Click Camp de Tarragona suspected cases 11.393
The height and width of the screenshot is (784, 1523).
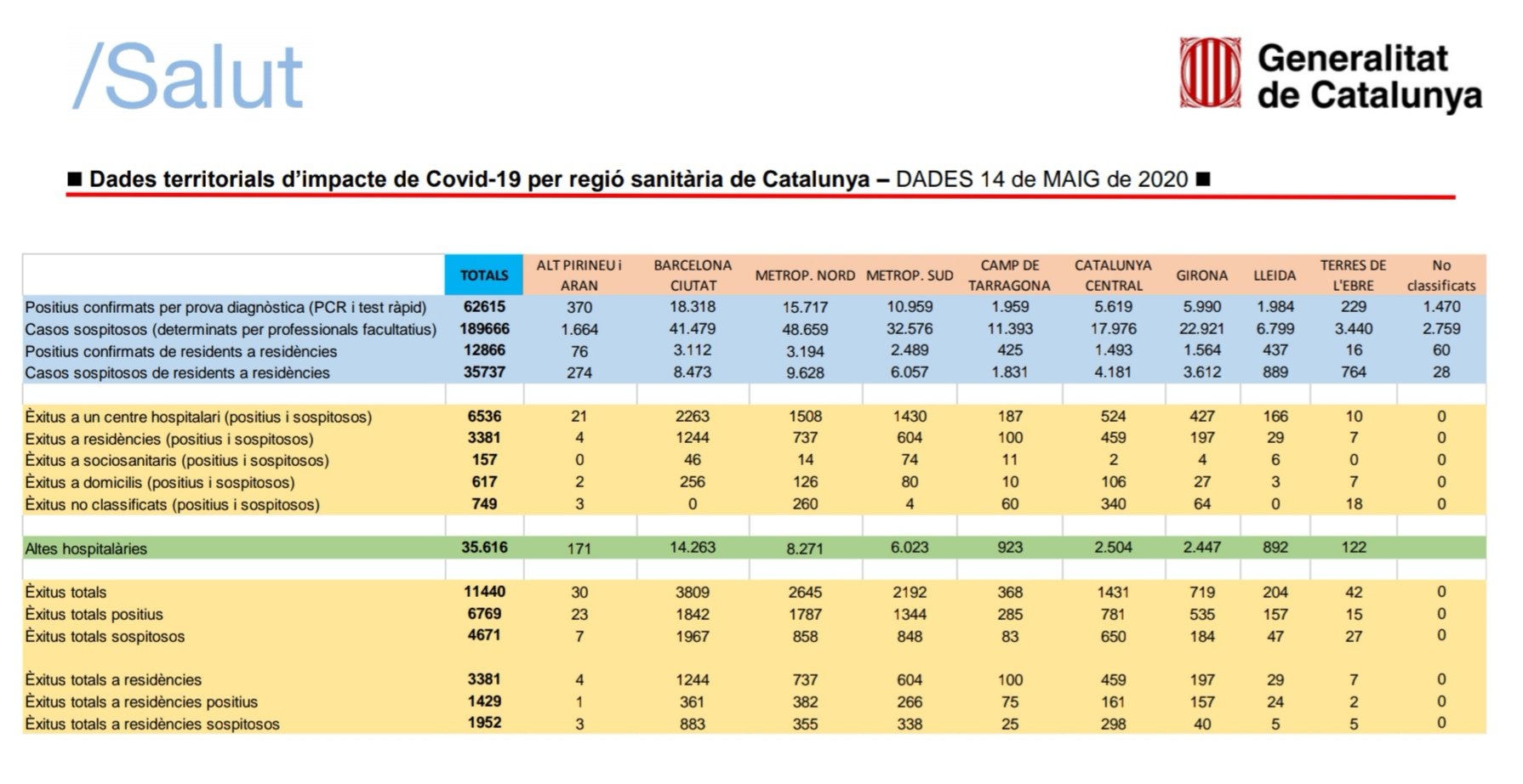click(1010, 328)
